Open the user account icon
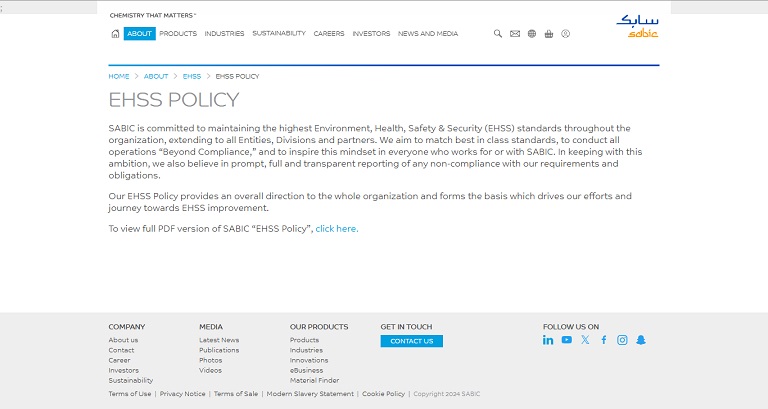768x409 pixels. tap(566, 34)
